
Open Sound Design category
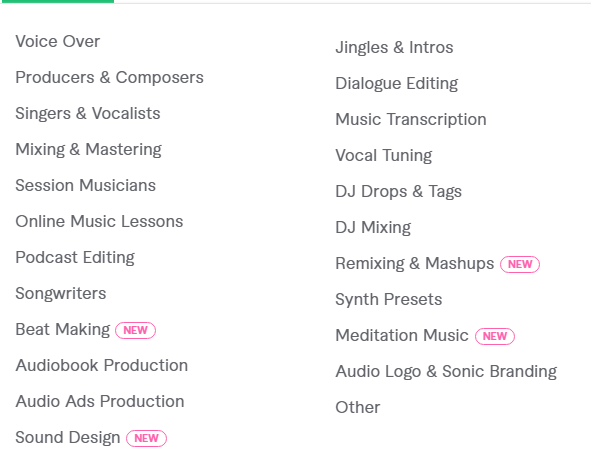click(x=68, y=437)
